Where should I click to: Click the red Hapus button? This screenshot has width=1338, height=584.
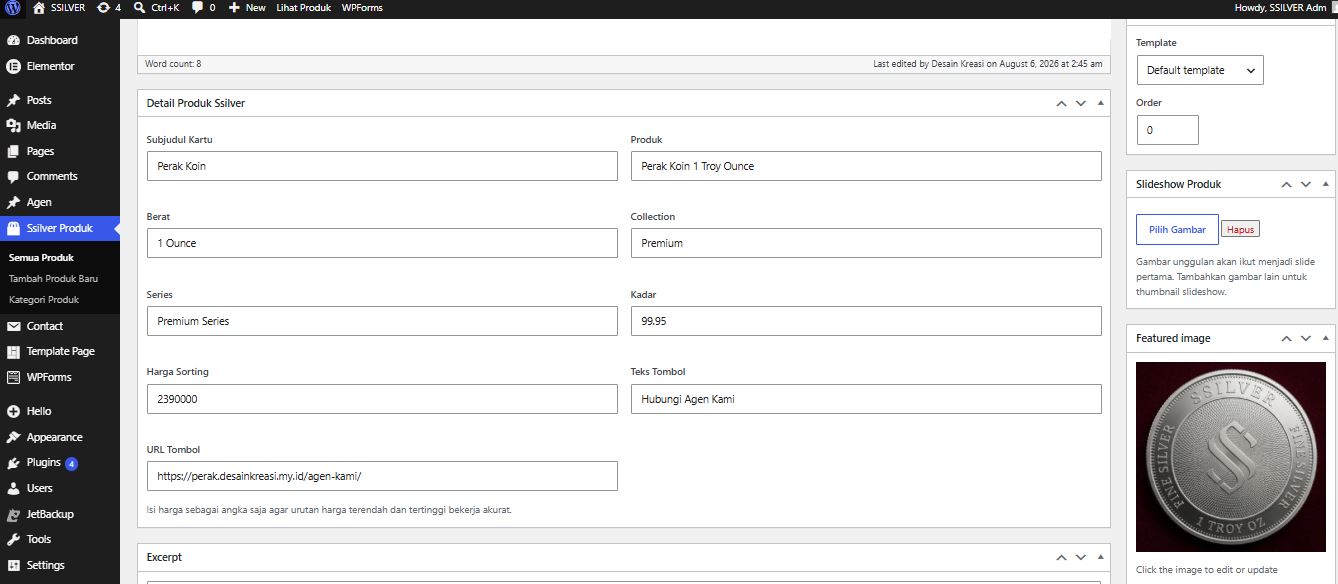[1240, 229]
